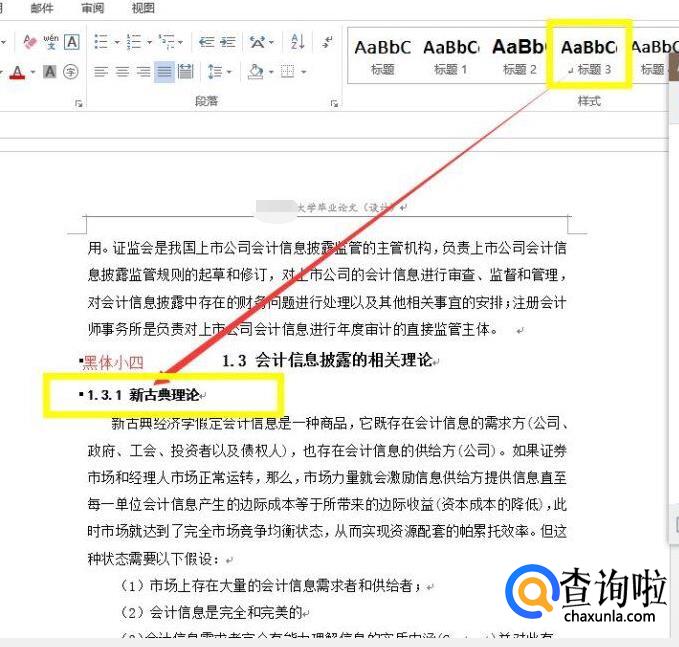Decrease paragraph indent
The image size is (679, 647).
pos(207,42)
